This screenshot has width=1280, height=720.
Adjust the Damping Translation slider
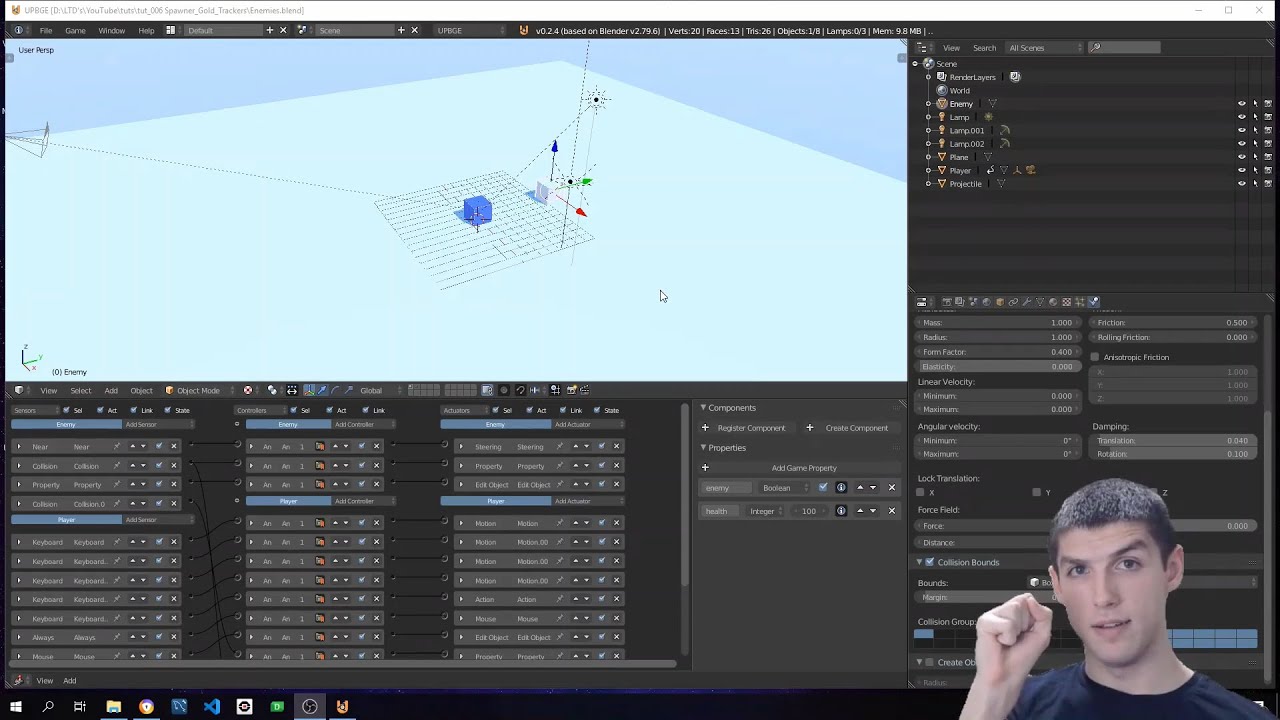[1172, 441]
